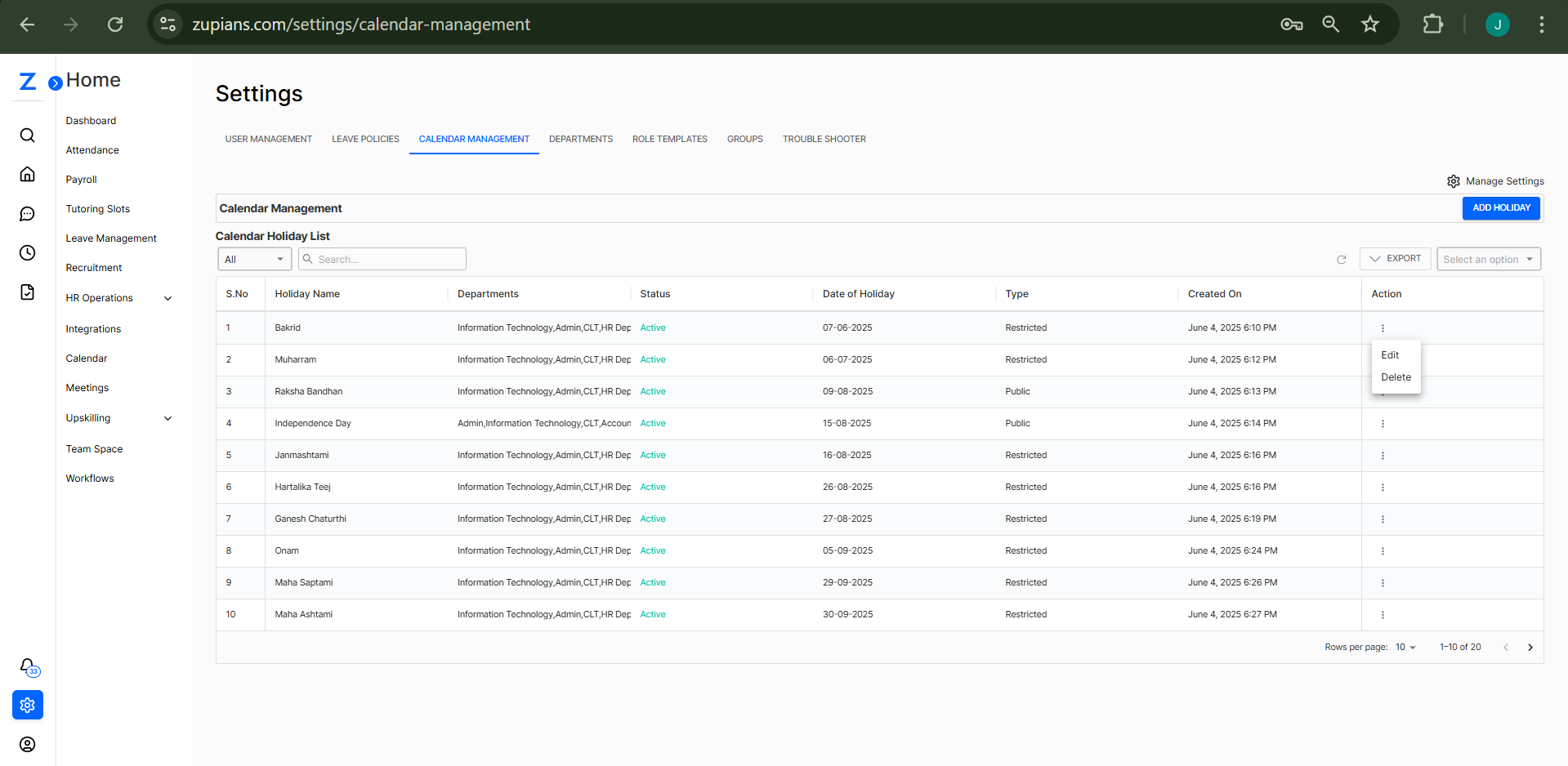This screenshot has height=766, width=1568.
Task: Open three-dot action menu for Independence Day
Action: (1383, 424)
